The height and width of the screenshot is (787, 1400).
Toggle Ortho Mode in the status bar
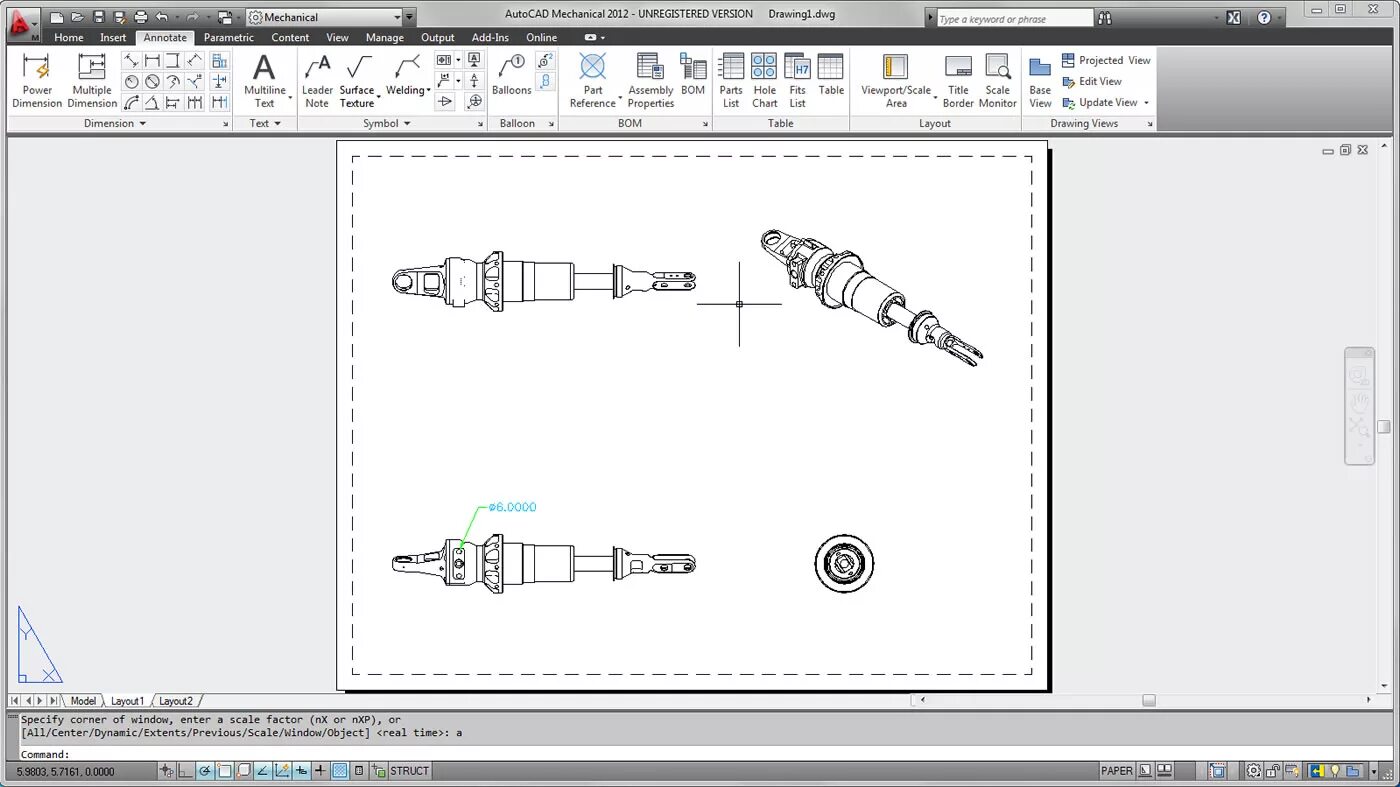[x=186, y=771]
